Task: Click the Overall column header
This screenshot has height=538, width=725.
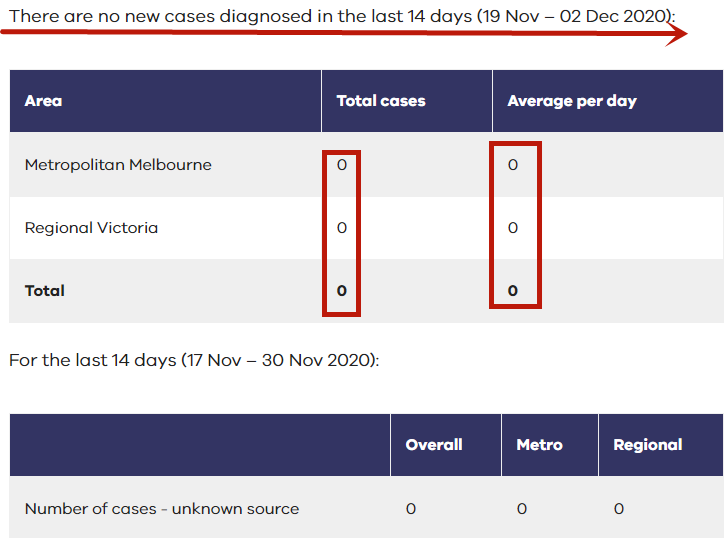Action: click(434, 445)
